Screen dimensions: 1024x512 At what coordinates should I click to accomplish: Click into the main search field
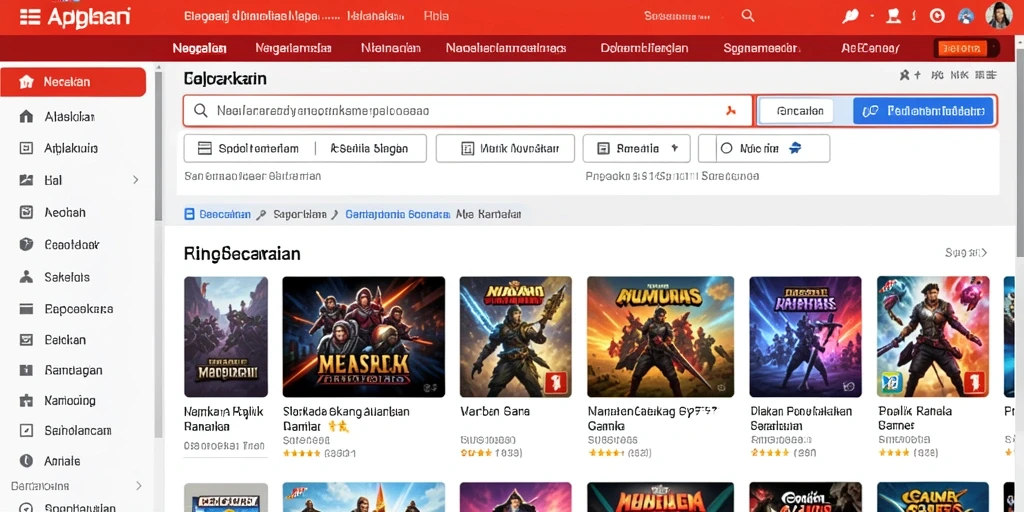(x=468, y=111)
